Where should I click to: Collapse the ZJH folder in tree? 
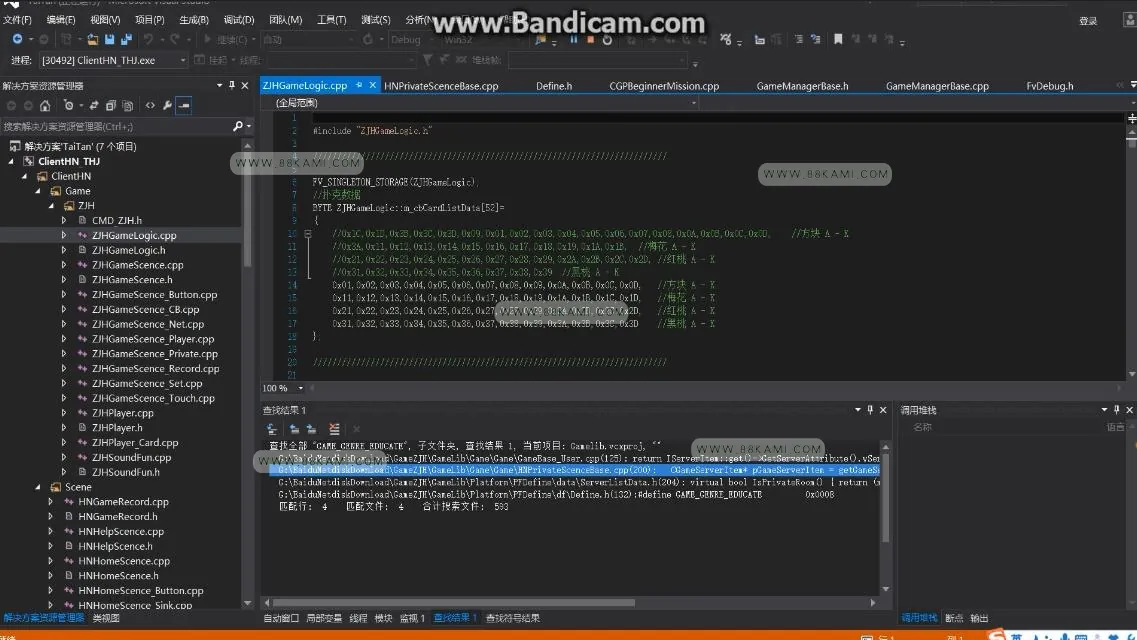(51, 206)
